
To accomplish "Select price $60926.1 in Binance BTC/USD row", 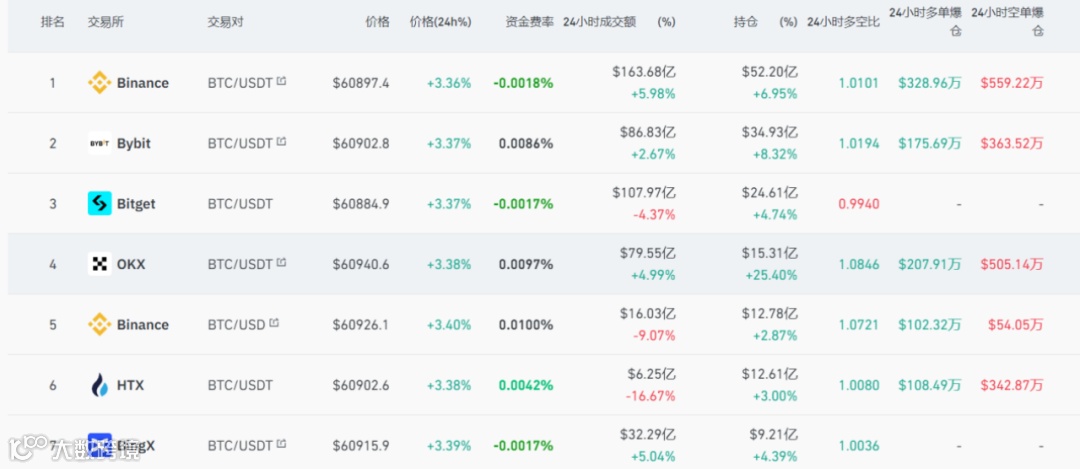I will point(361,324).
